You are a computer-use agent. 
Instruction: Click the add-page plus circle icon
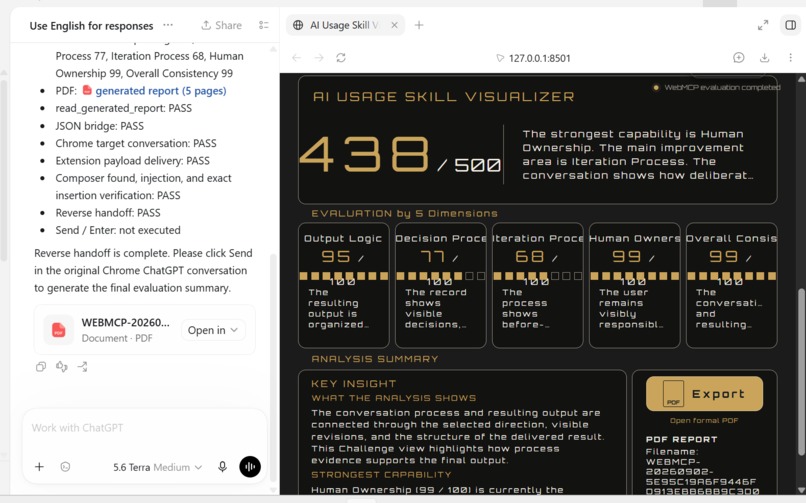coord(739,58)
